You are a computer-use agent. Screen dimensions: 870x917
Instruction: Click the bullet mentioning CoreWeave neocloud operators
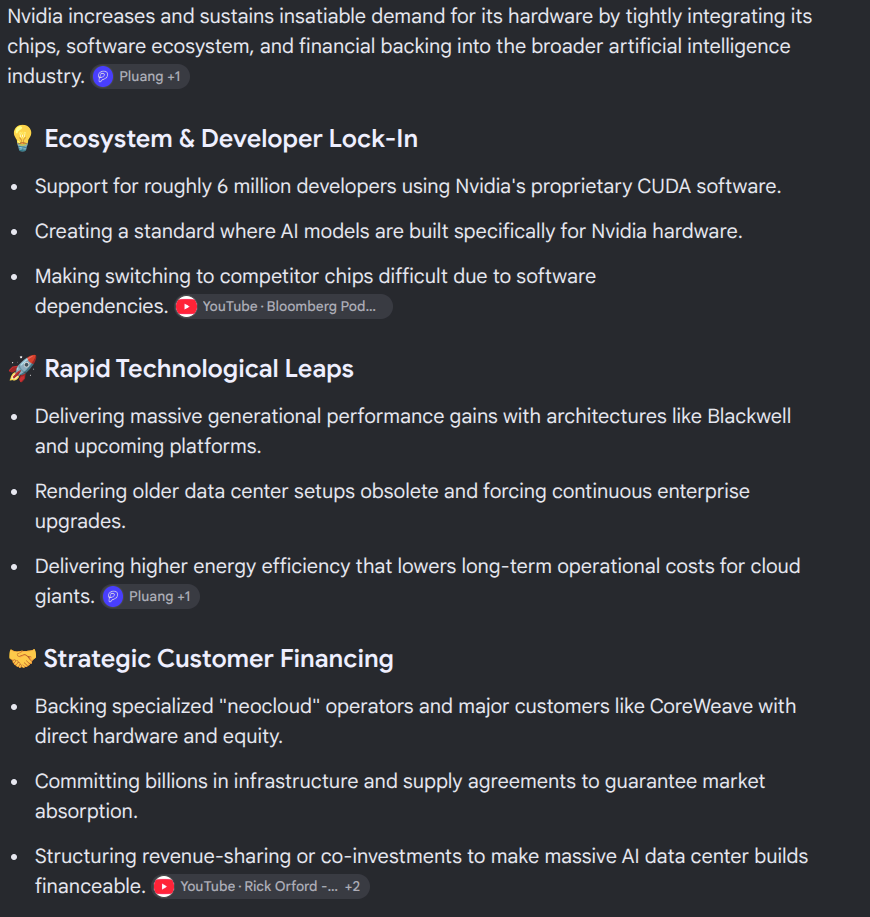(x=415, y=721)
